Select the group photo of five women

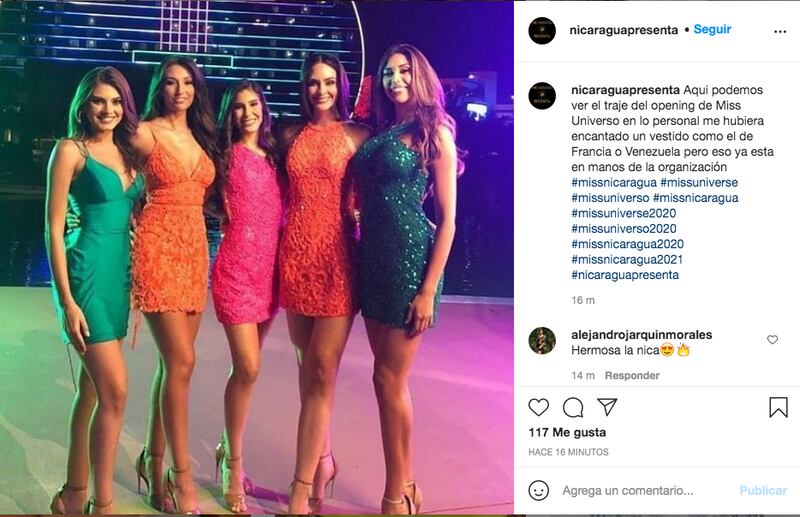257,258
